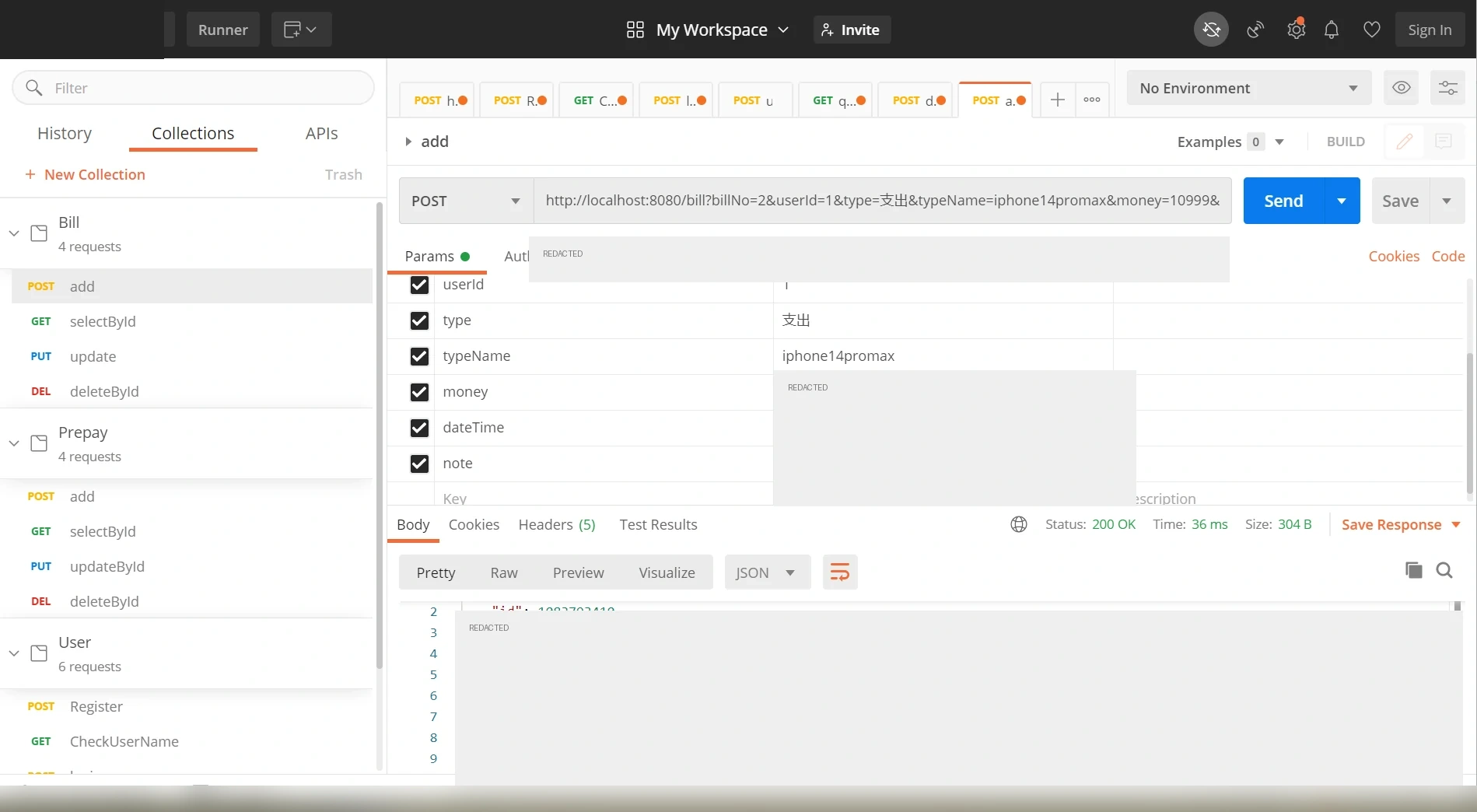Click the Runner button
Viewport: 1477px width, 812px height.
pyautogui.click(x=223, y=30)
